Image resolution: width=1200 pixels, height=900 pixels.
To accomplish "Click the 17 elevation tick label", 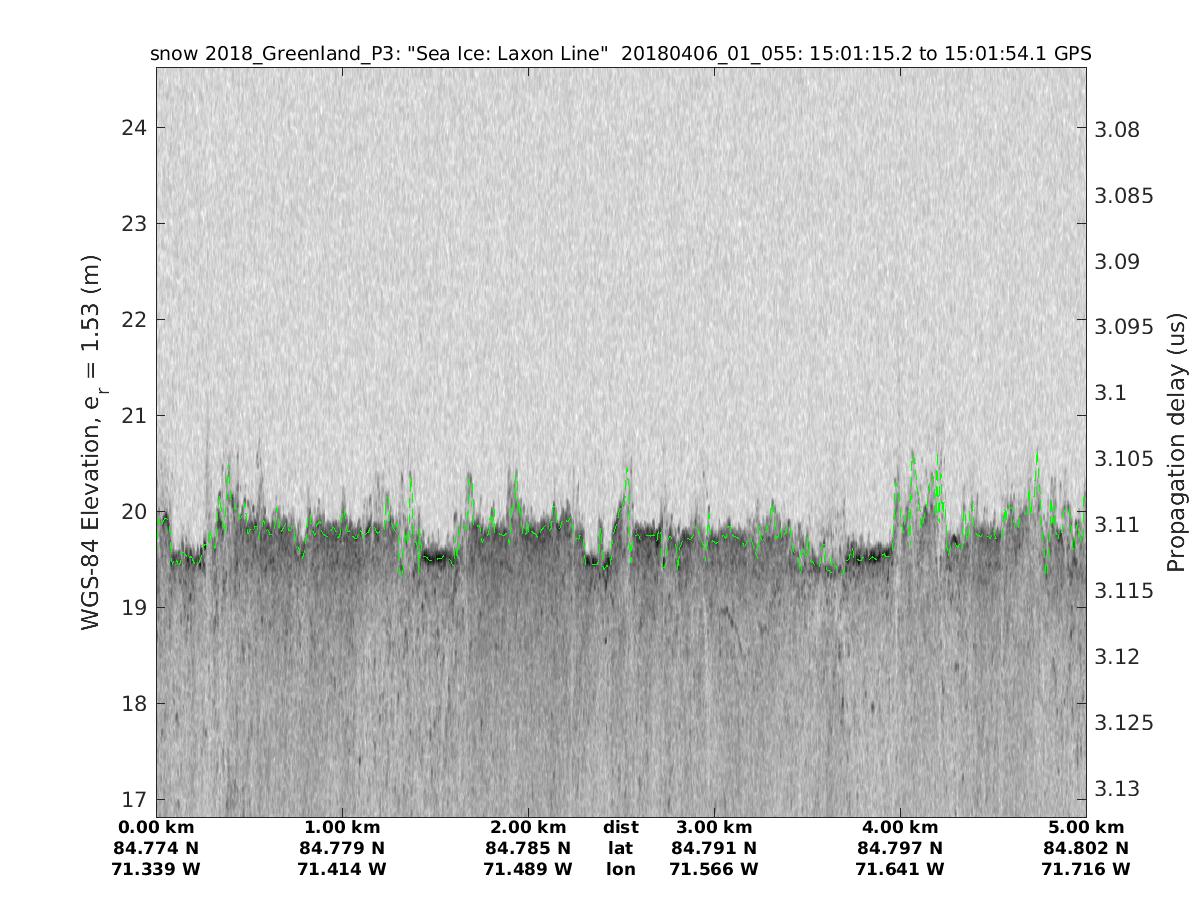I will click(134, 799).
